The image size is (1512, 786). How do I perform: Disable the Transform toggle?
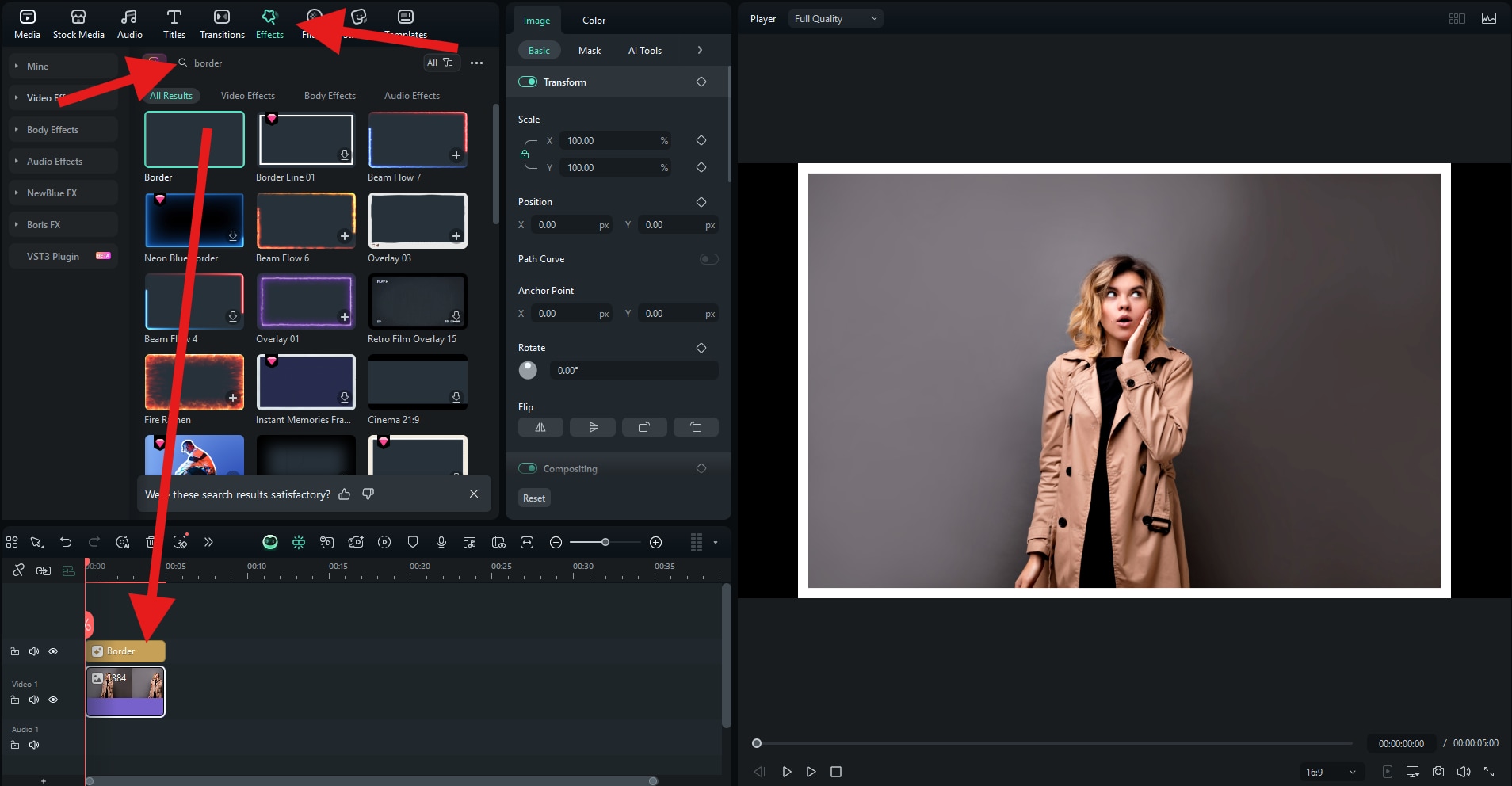(x=528, y=82)
